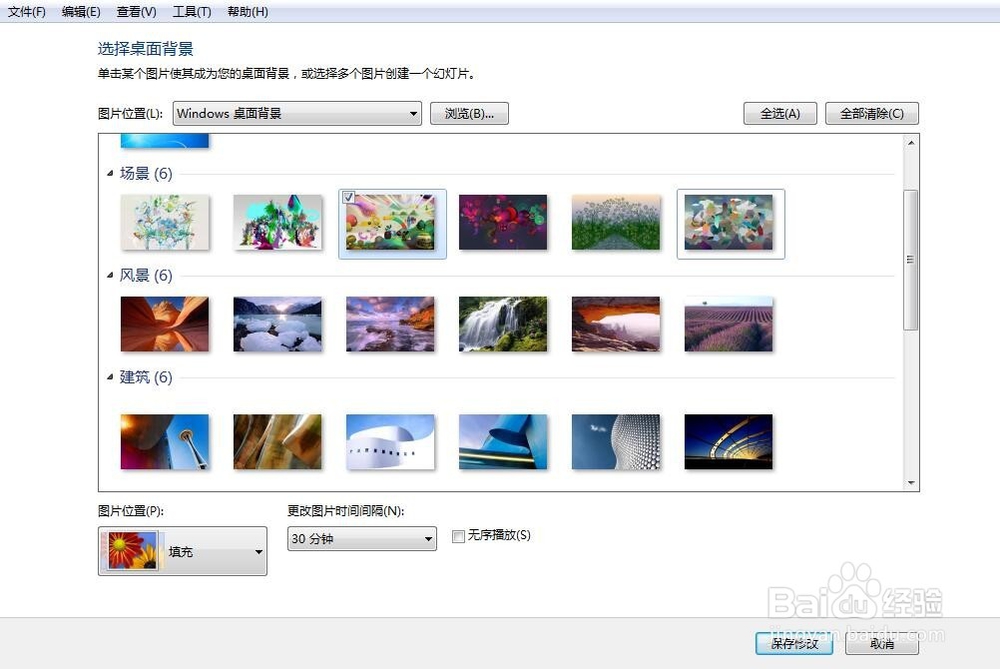Open the Windows 桌面背景 location dropdown
Viewport: 1000px width, 669px height.
tap(297, 114)
